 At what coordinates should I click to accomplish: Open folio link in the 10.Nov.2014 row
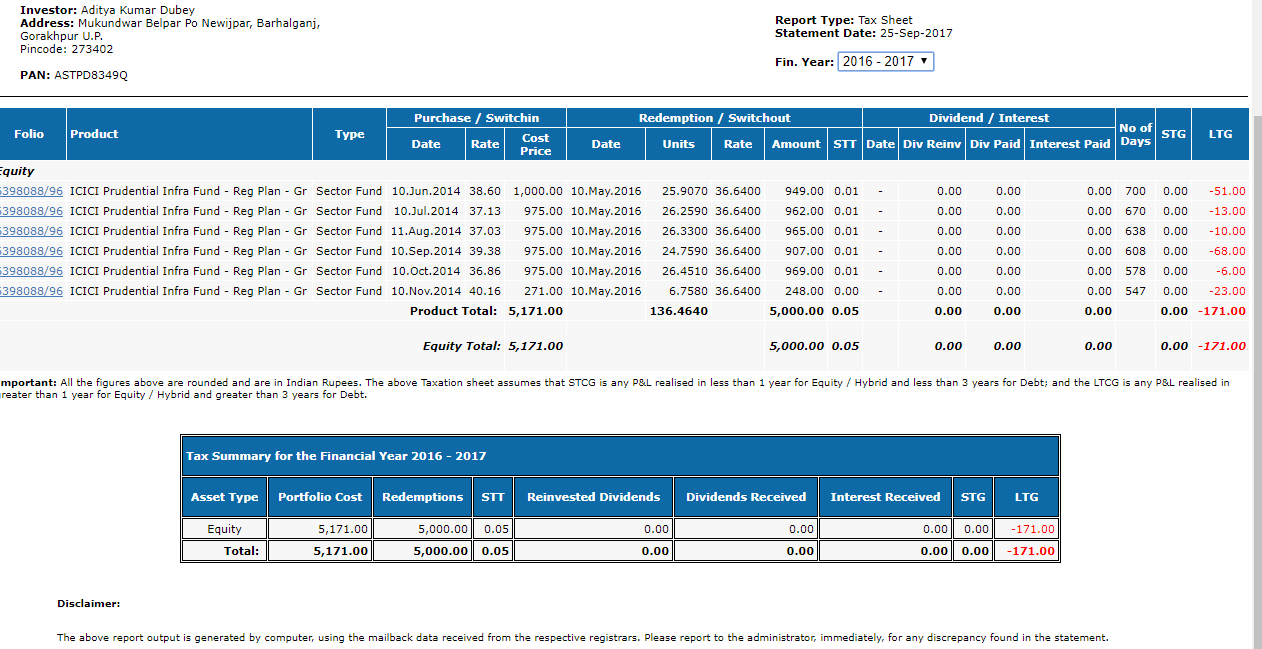tap(31, 291)
